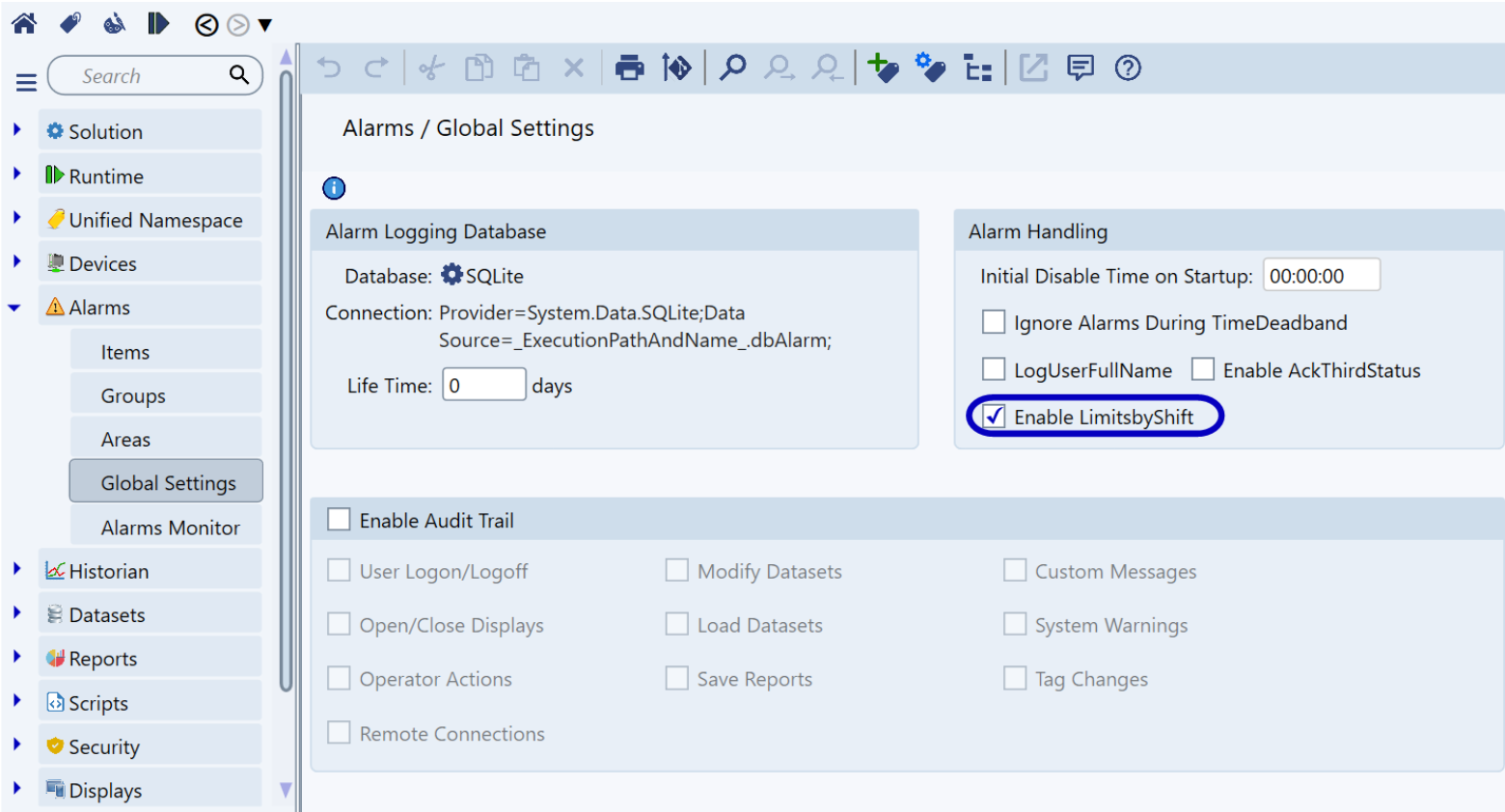This screenshot has width=1505, height=812.
Task: Select Areas under Alarms
Action: pyautogui.click(x=166, y=439)
